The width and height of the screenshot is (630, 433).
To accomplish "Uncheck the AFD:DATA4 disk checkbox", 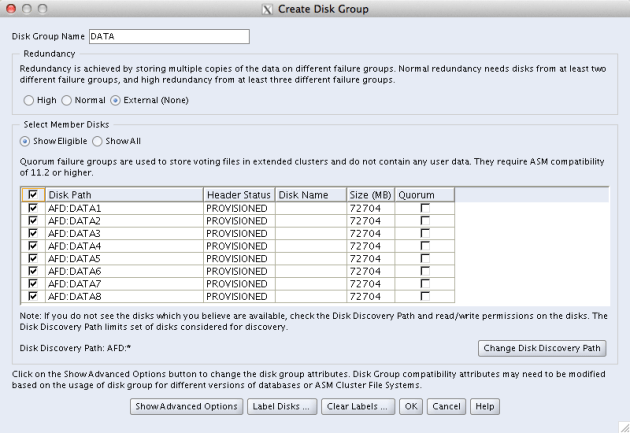I will point(32,245).
